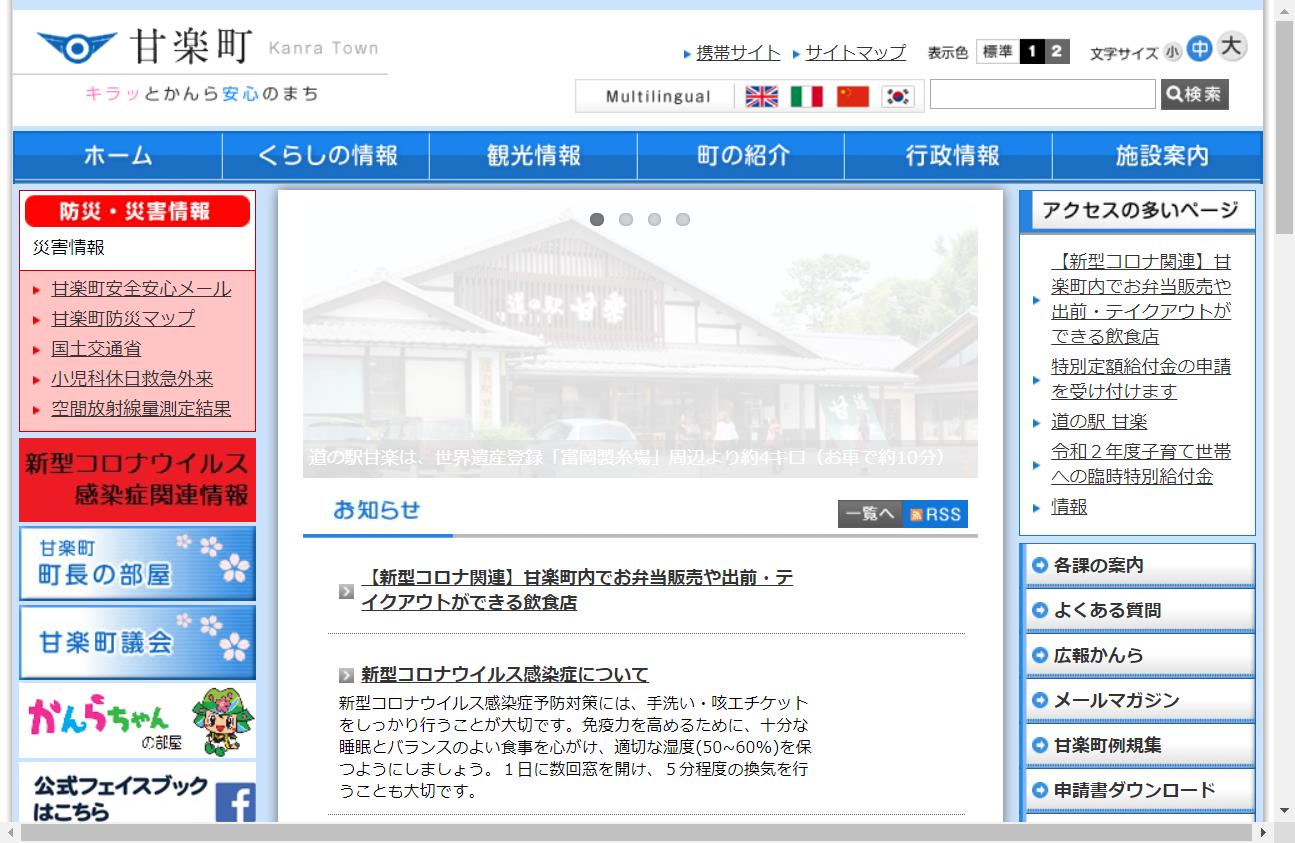Click the 検索 search button
The height and width of the screenshot is (843, 1295).
pyautogui.click(x=1194, y=94)
